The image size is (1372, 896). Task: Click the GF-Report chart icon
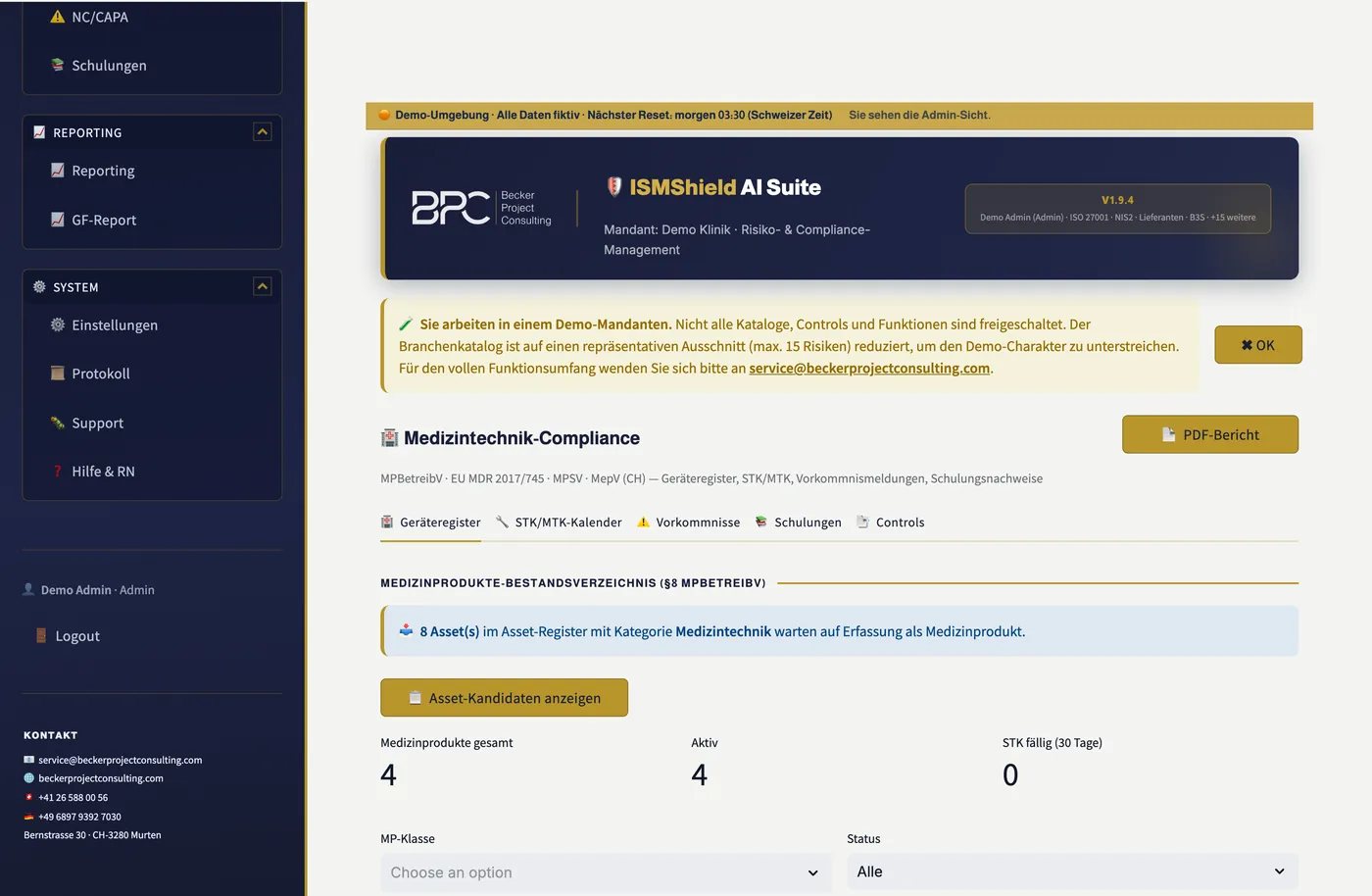tap(58, 220)
